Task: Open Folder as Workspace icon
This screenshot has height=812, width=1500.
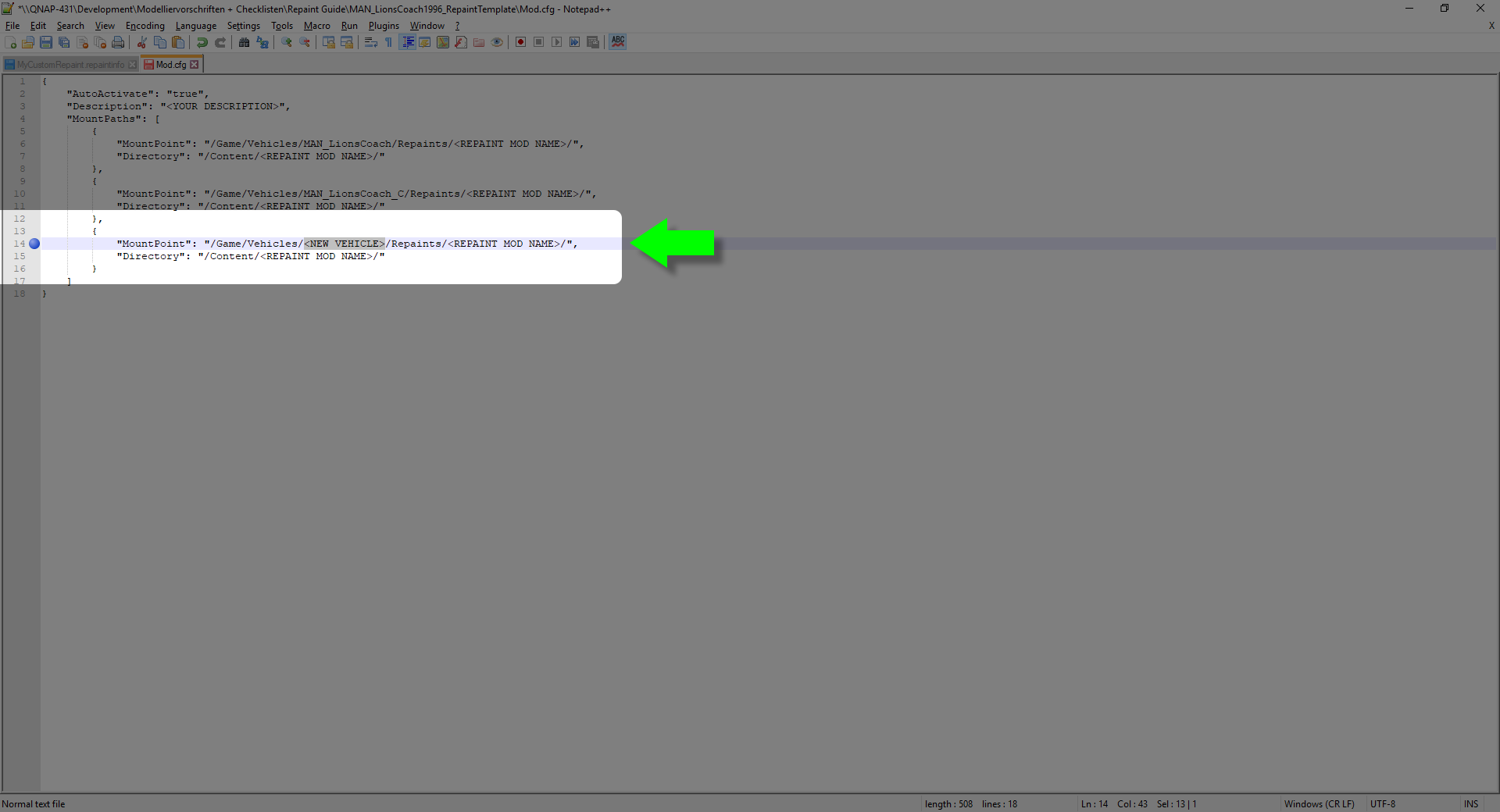Action: (479, 42)
